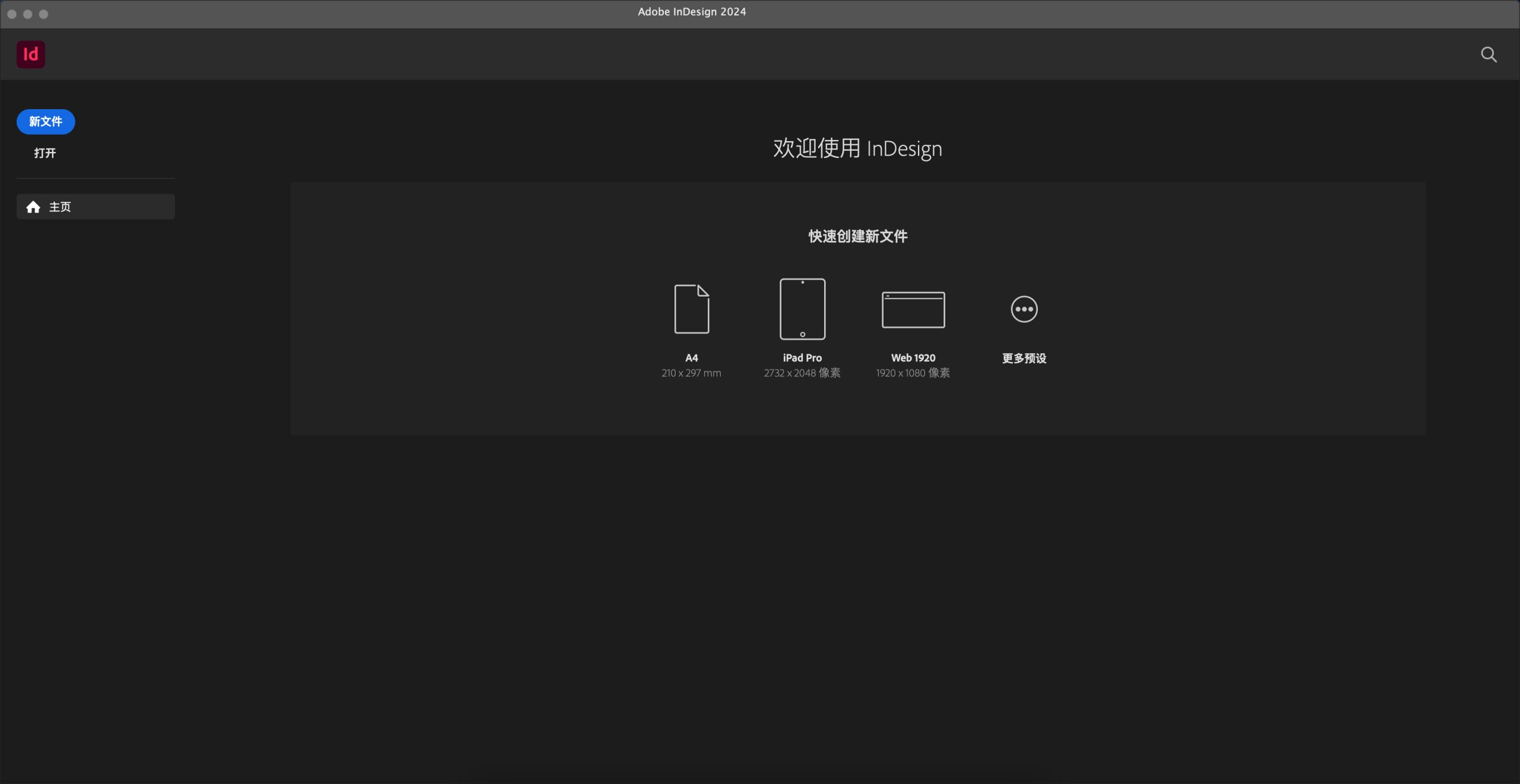1520x784 pixels.
Task: Click the Web 1920 browser window icon
Action: (913, 310)
